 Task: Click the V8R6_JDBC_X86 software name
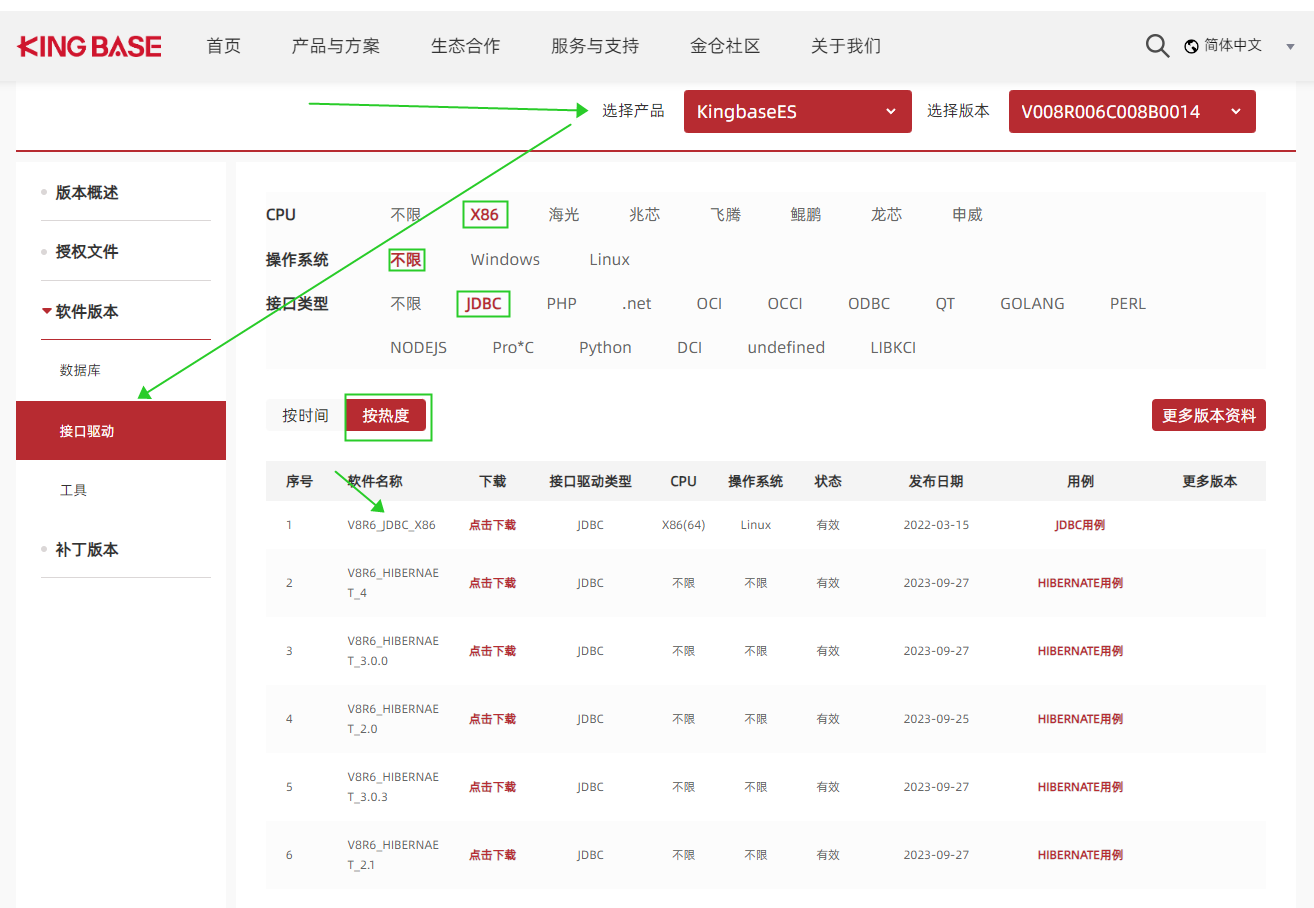click(x=392, y=525)
